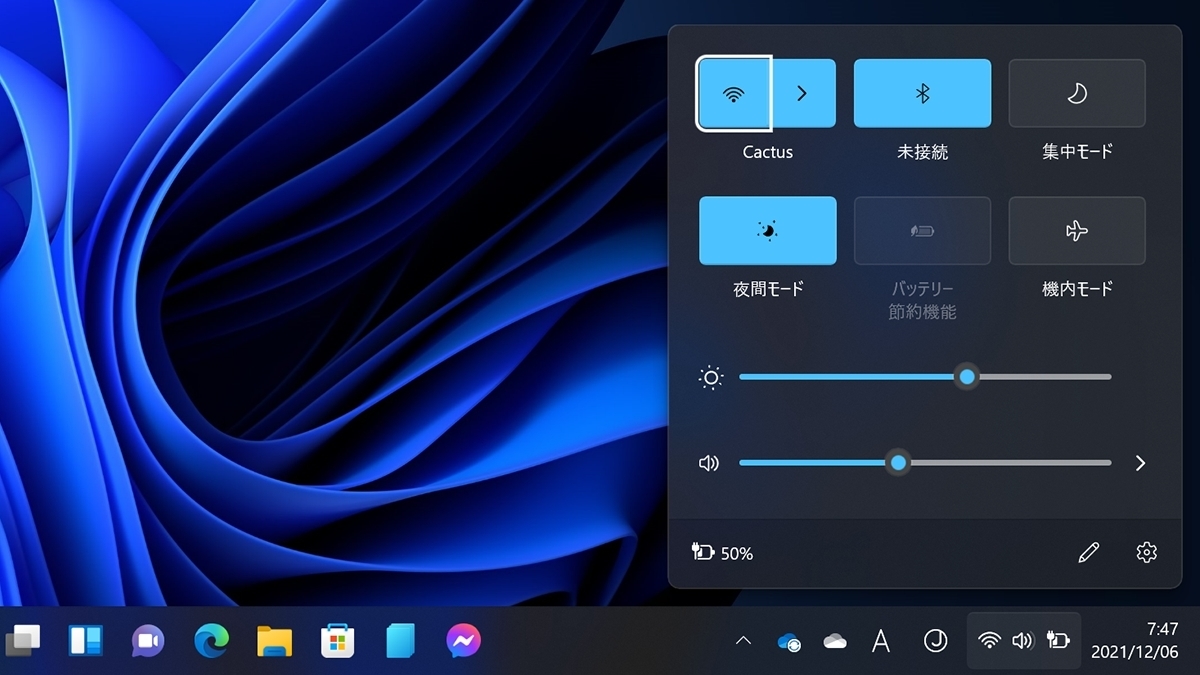Click the 未接続 Bluetooth status label
1200x675 pixels.
coord(922,152)
